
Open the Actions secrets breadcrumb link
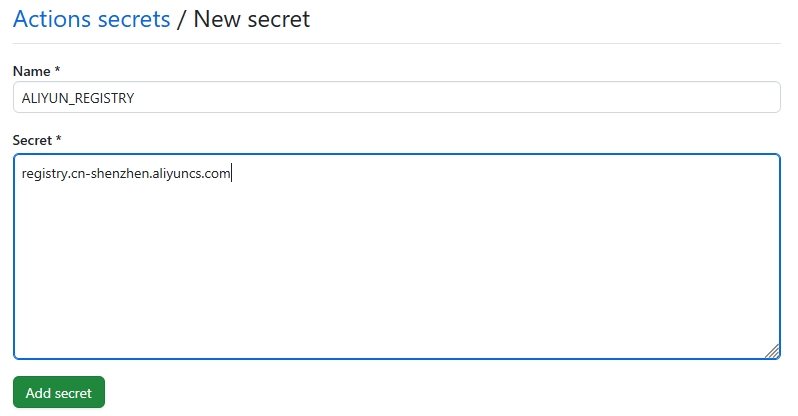[91, 19]
